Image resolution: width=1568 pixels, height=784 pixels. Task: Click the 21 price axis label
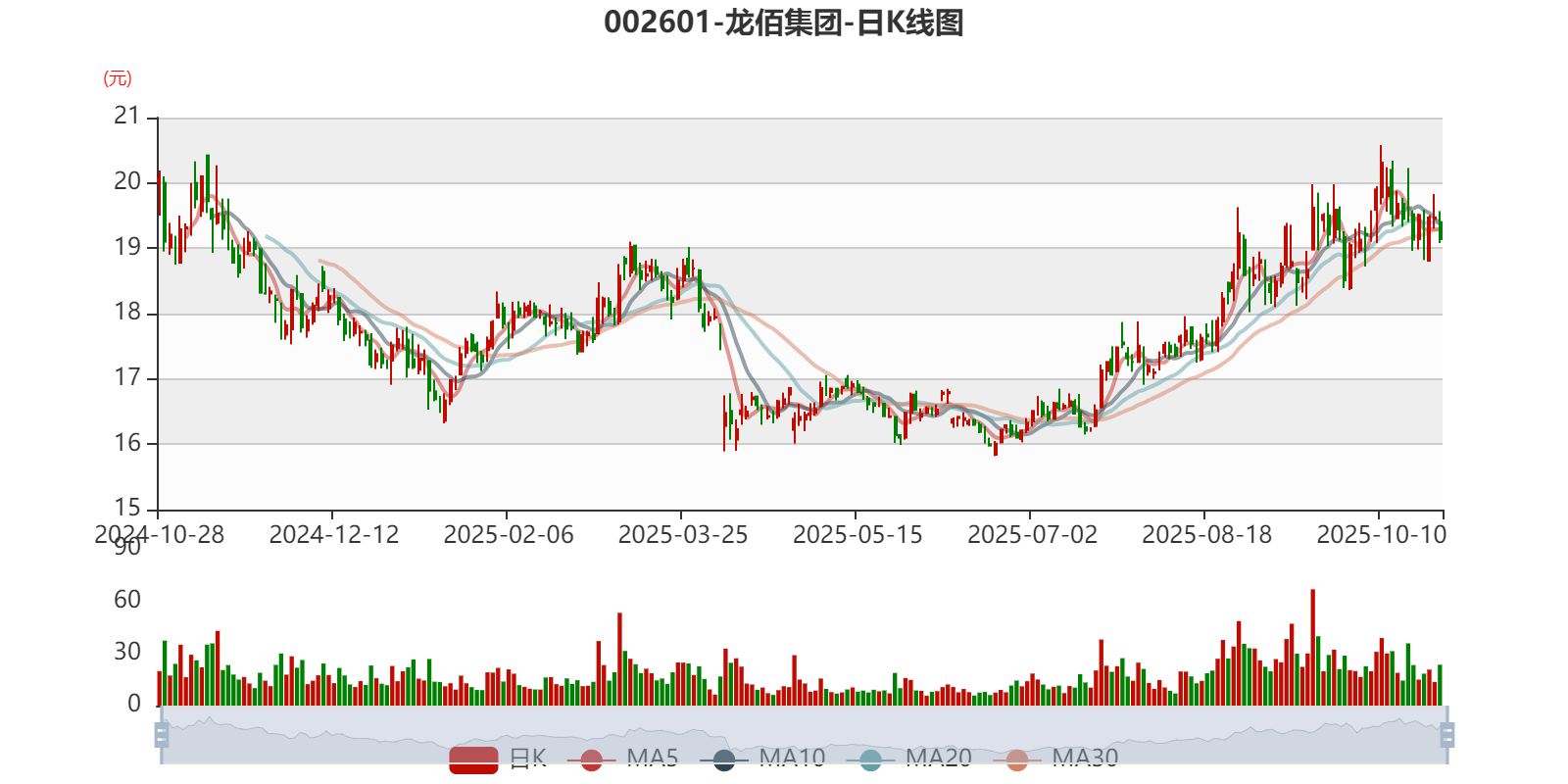pyautogui.click(x=127, y=116)
